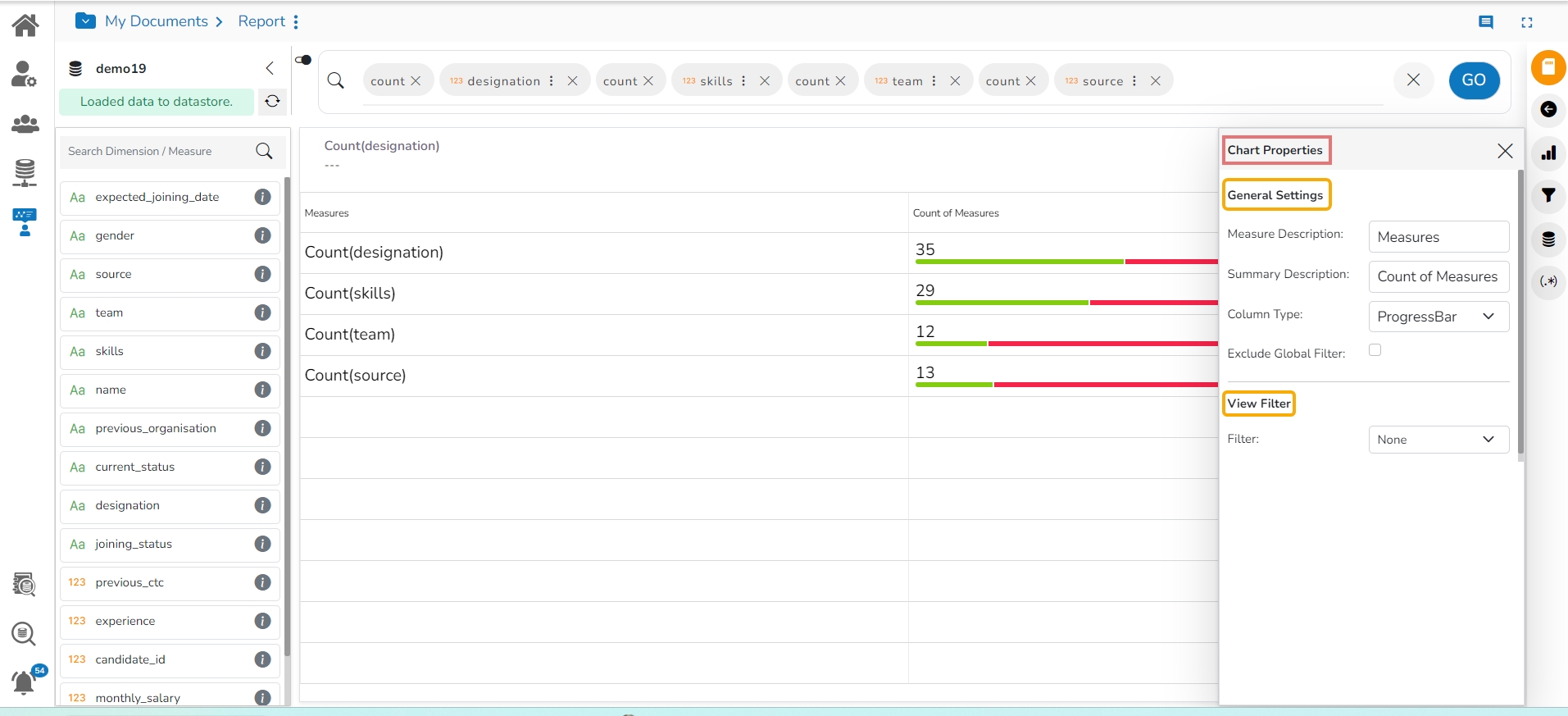Click the orange save/store icon
Viewport: 1568px width, 716px height.
[1548, 67]
